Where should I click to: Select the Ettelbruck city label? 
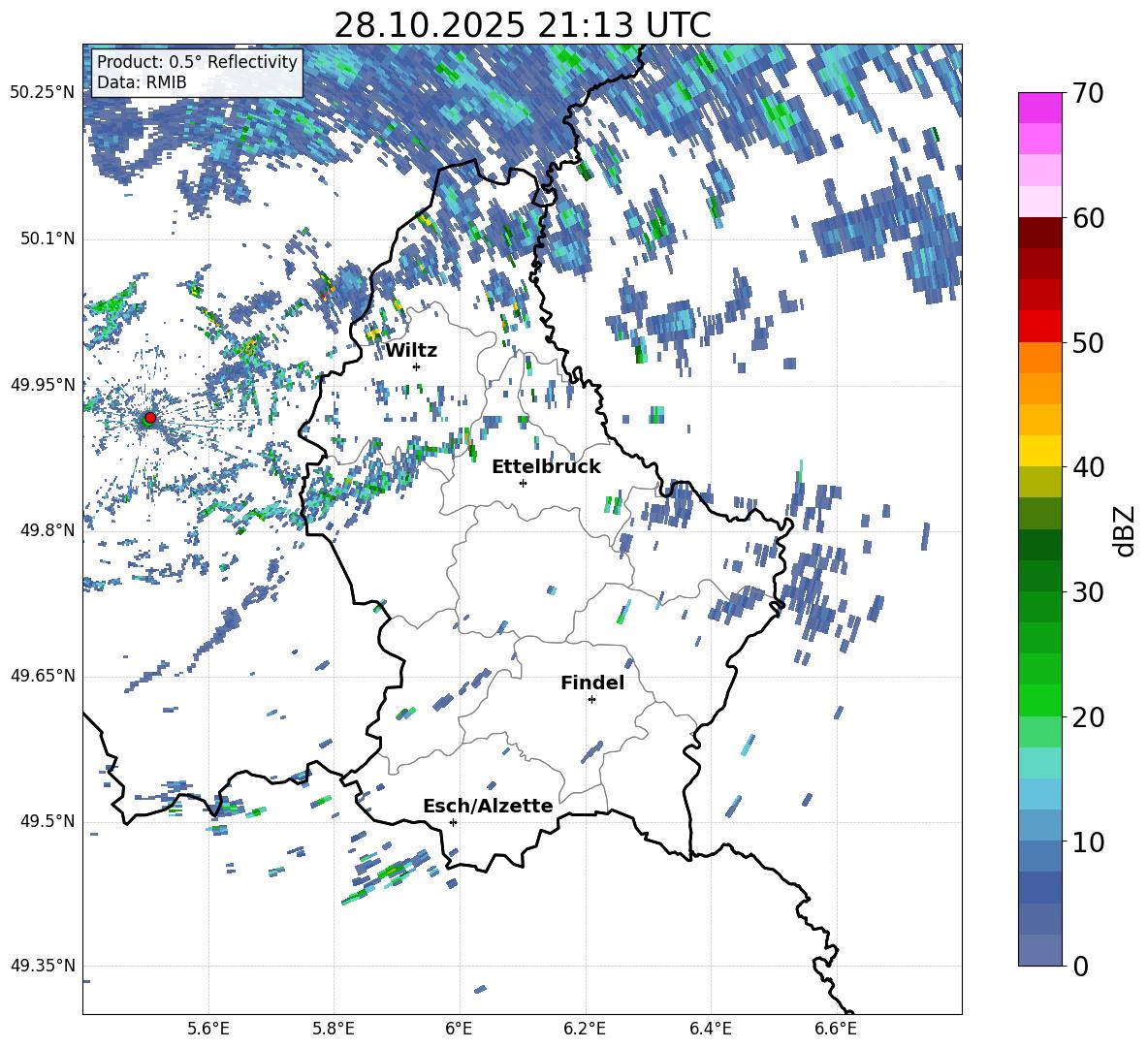pyautogui.click(x=546, y=467)
